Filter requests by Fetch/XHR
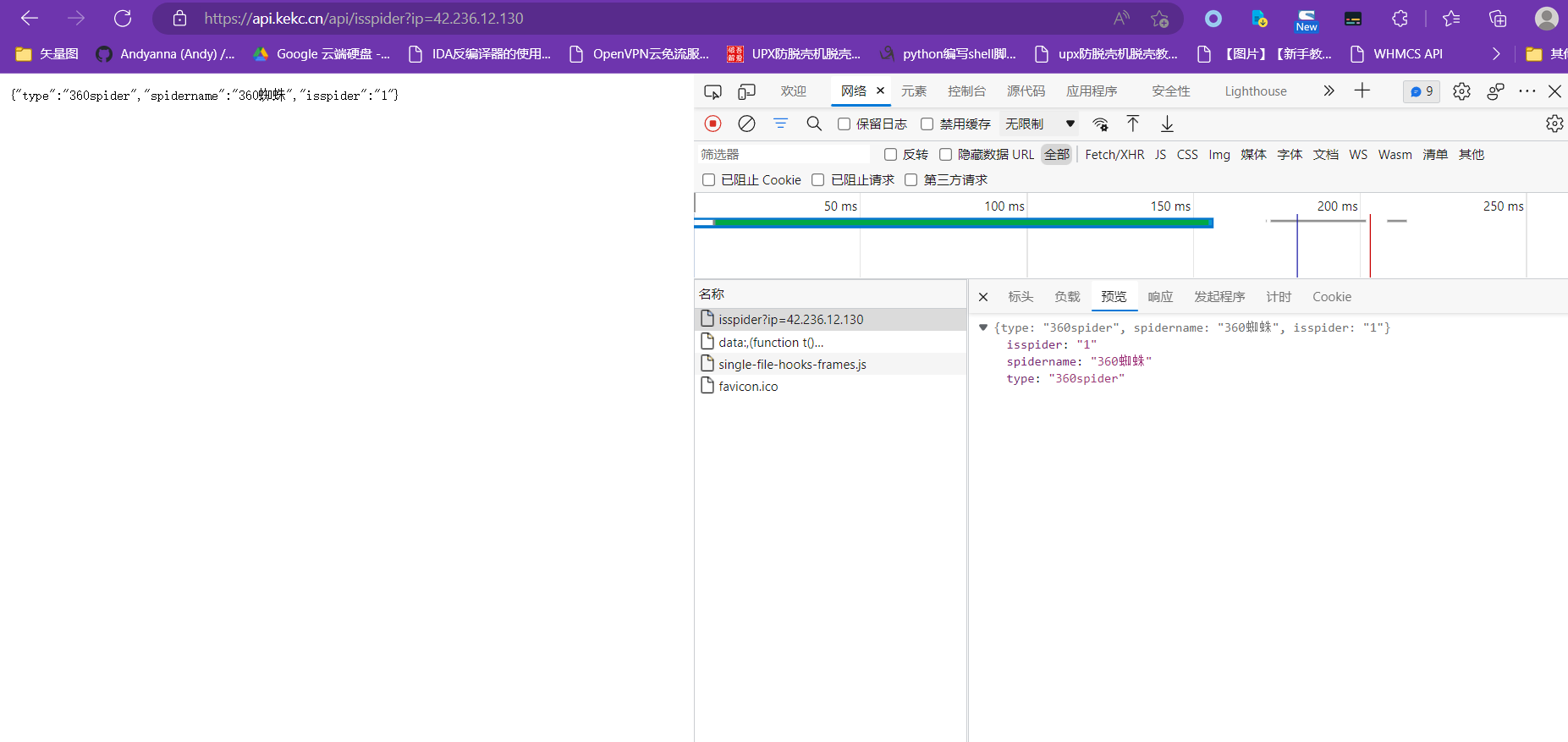 click(x=1114, y=155)
